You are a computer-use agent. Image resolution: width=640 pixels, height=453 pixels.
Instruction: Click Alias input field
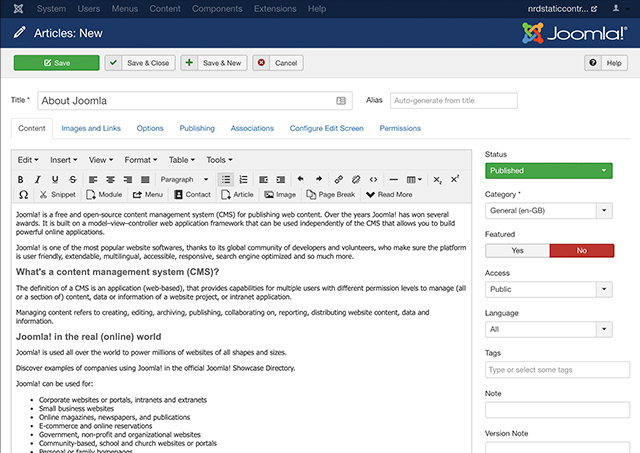click(x=453, y=101)
